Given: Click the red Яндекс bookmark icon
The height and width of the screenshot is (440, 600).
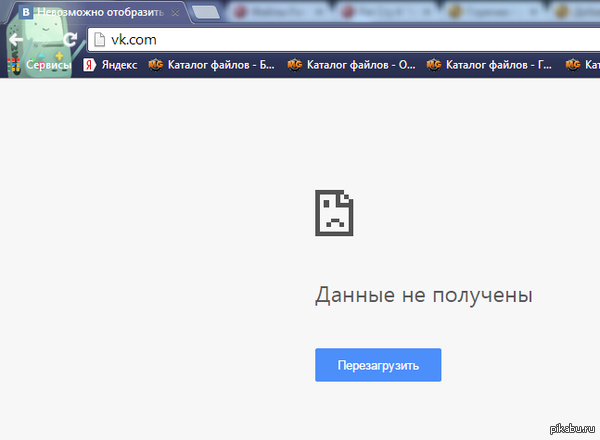Looking at the screenshot, I should click(x=89, y=64).
